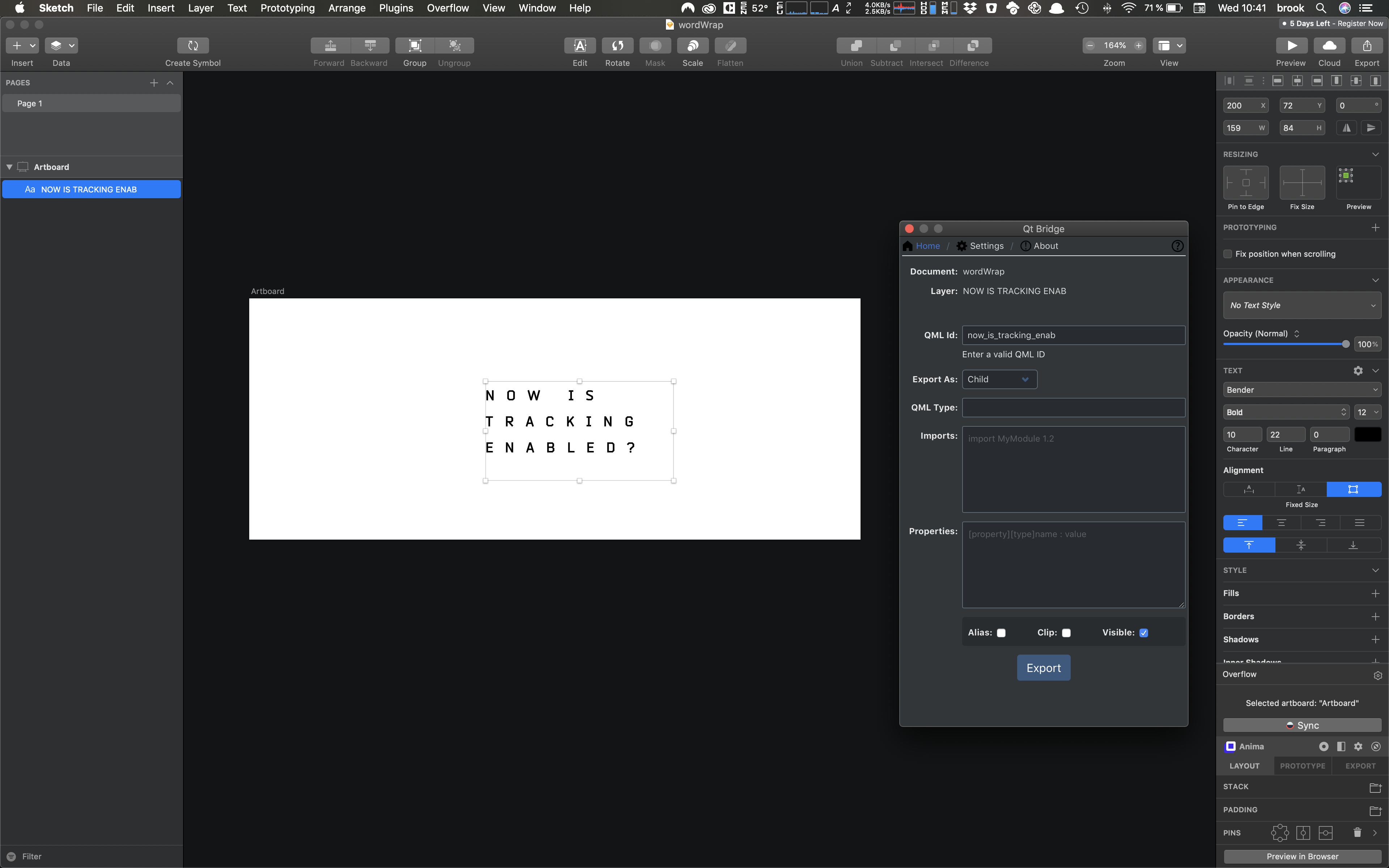This screenshot has height=868, width=1389.
Task: Click the Rotate tool icon
Action: point(617,45)
